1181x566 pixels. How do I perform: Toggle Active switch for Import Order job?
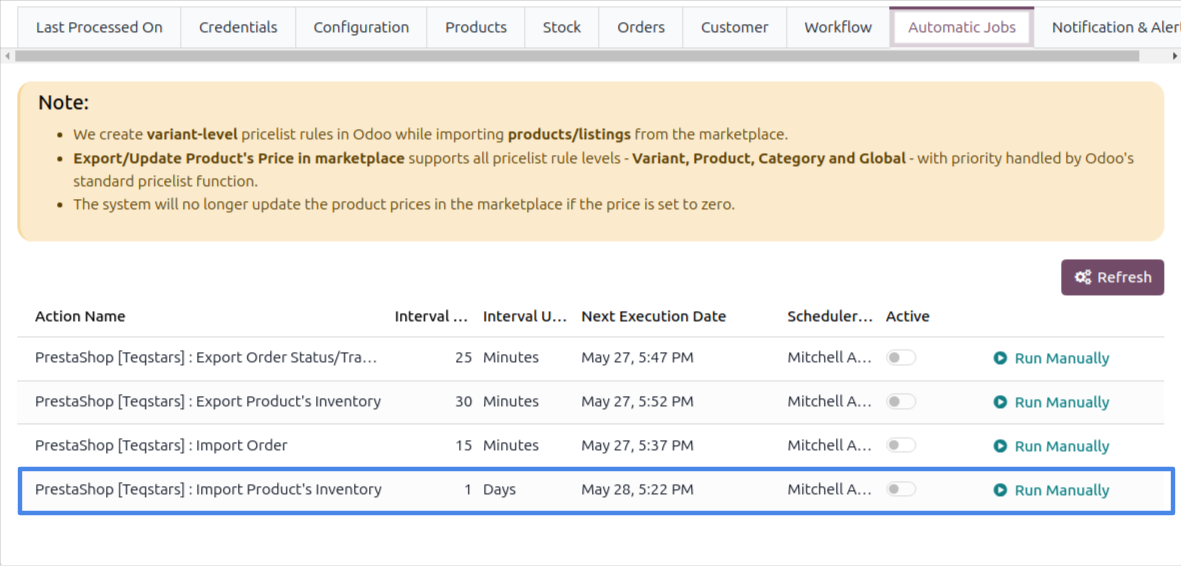901,445
